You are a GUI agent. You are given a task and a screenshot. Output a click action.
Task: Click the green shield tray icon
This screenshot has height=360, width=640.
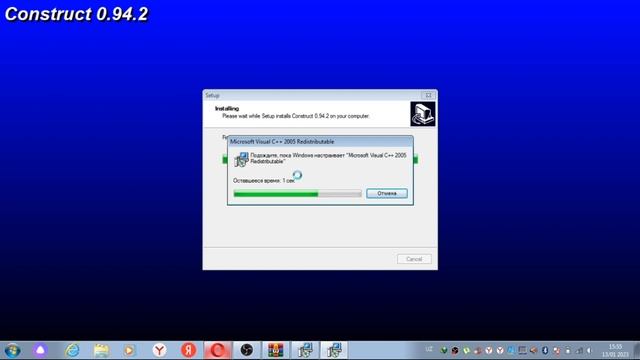(444, 350)
